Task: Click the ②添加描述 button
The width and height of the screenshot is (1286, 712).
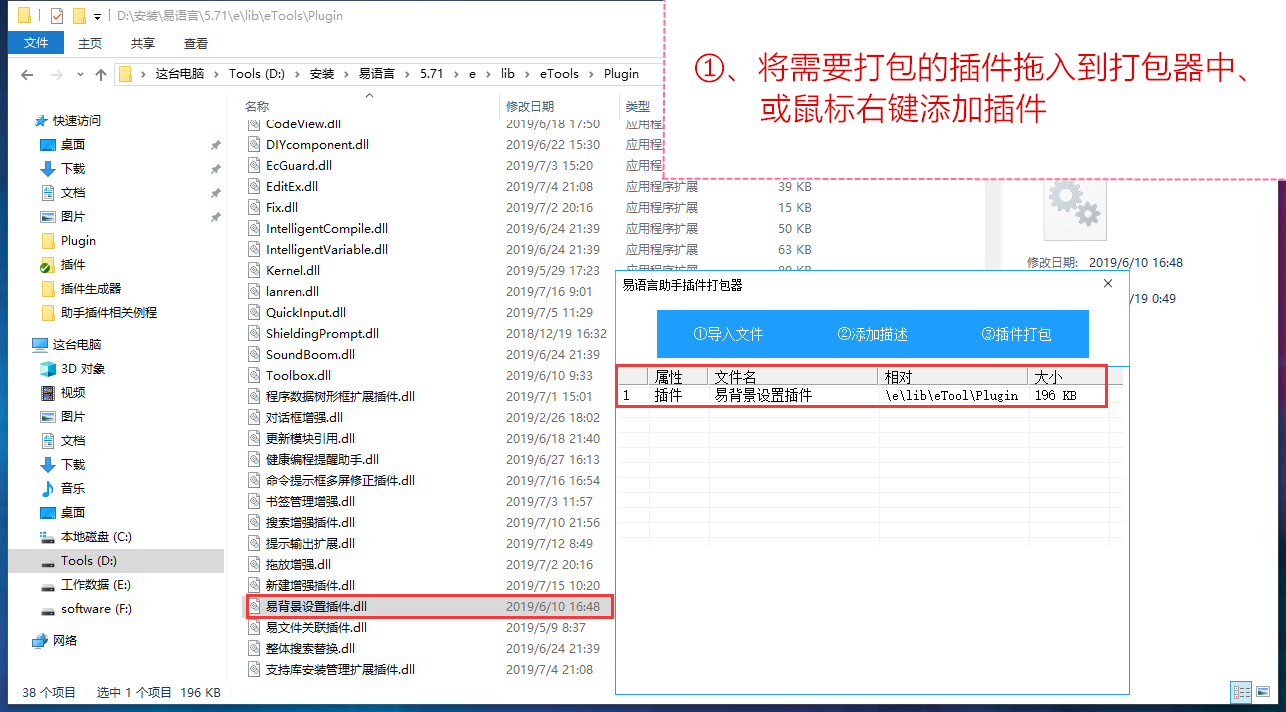Action: 872,334
